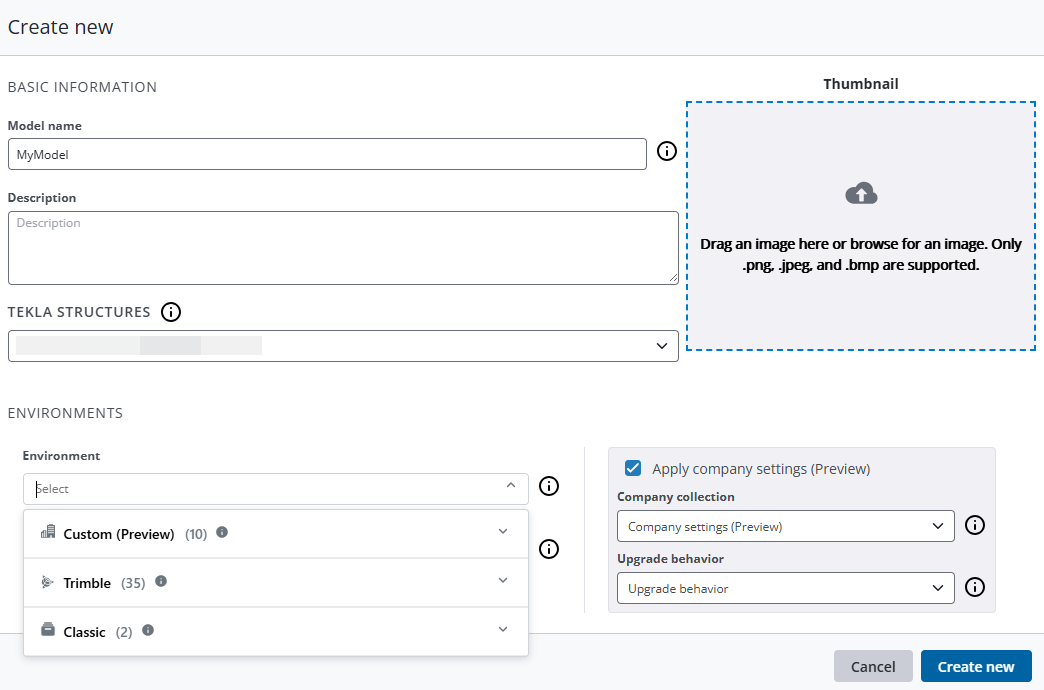Expand the Classic environment group

tap(502, 630)
